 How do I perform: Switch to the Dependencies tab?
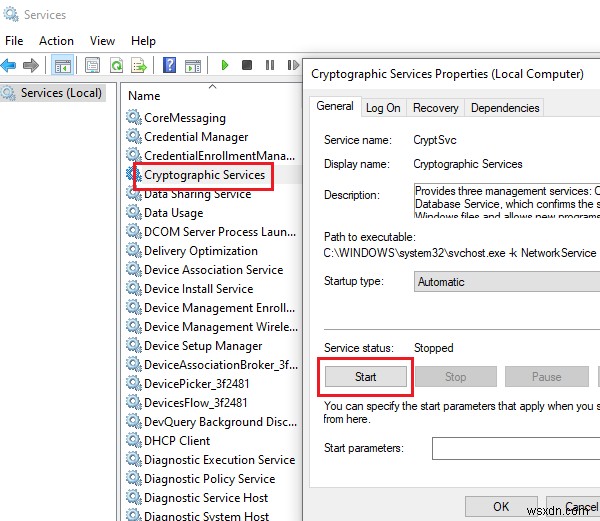[505, 108]
